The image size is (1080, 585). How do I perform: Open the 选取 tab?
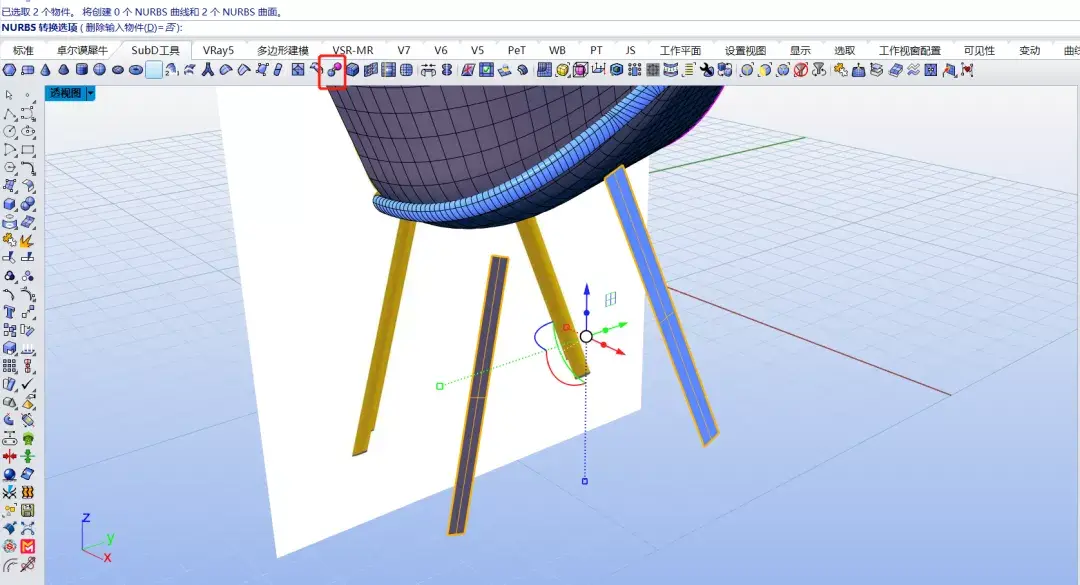844,50
